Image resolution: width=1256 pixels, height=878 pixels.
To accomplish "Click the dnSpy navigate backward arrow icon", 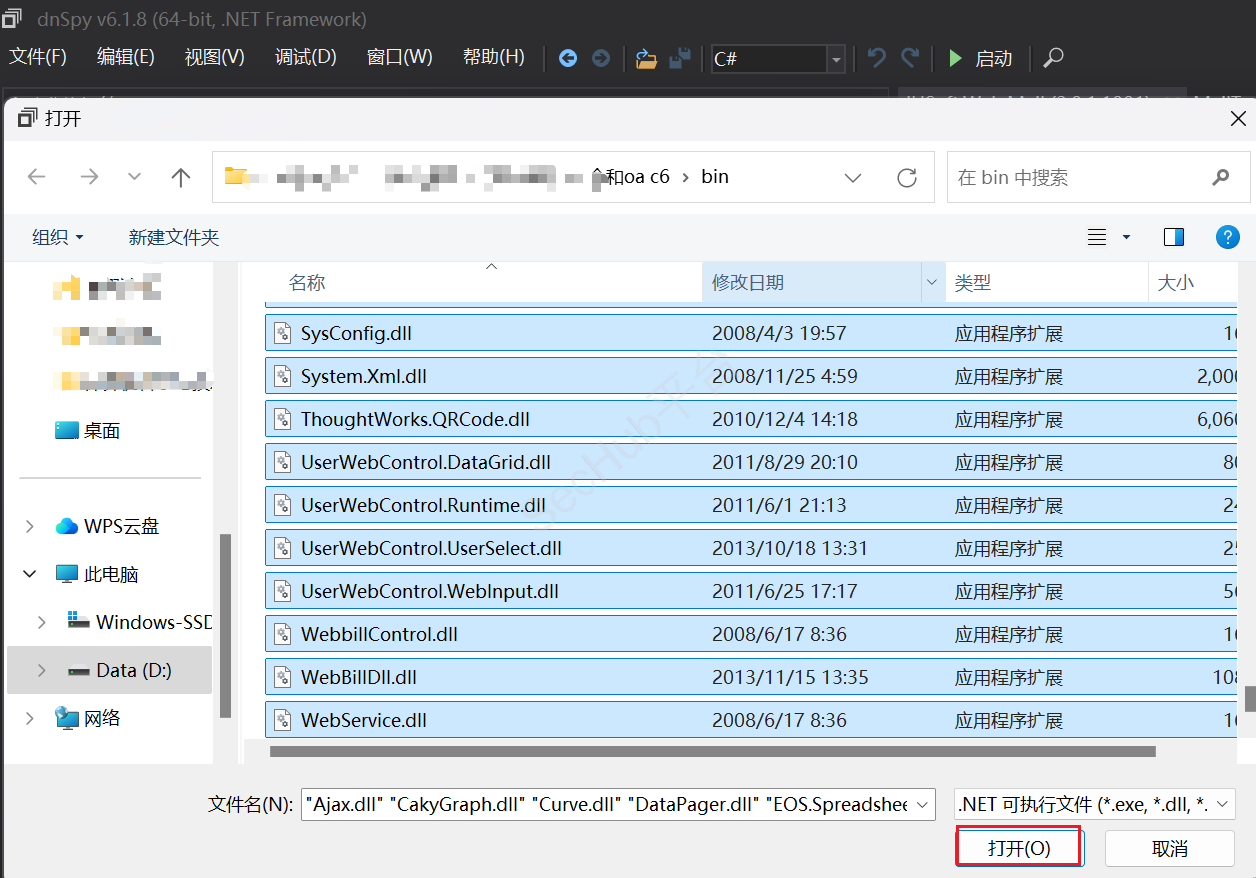I will (x=568, y=58).
